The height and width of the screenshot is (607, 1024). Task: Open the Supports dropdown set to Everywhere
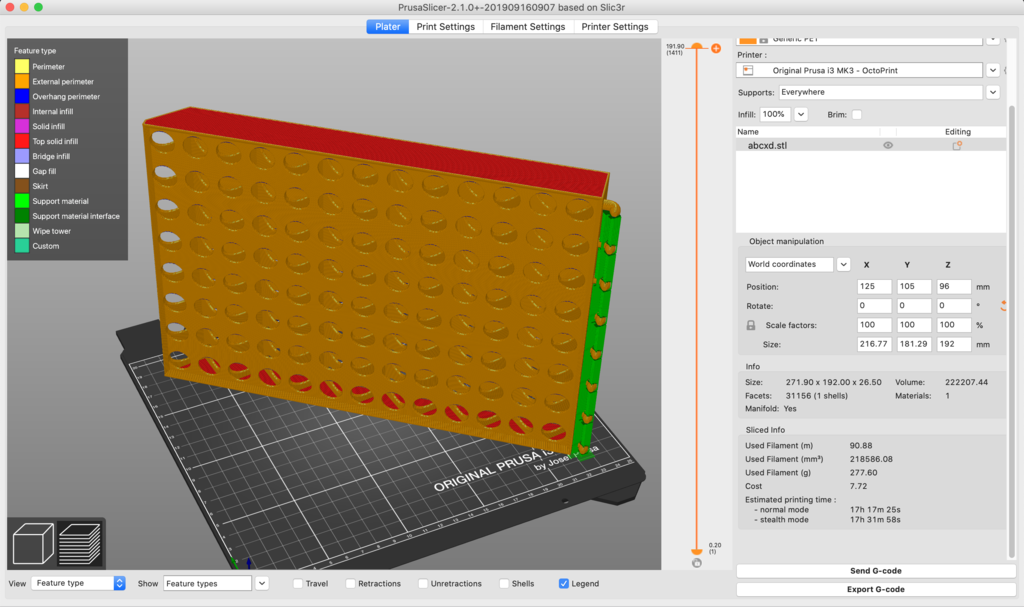pyautogui.click(x=992, y=92)
